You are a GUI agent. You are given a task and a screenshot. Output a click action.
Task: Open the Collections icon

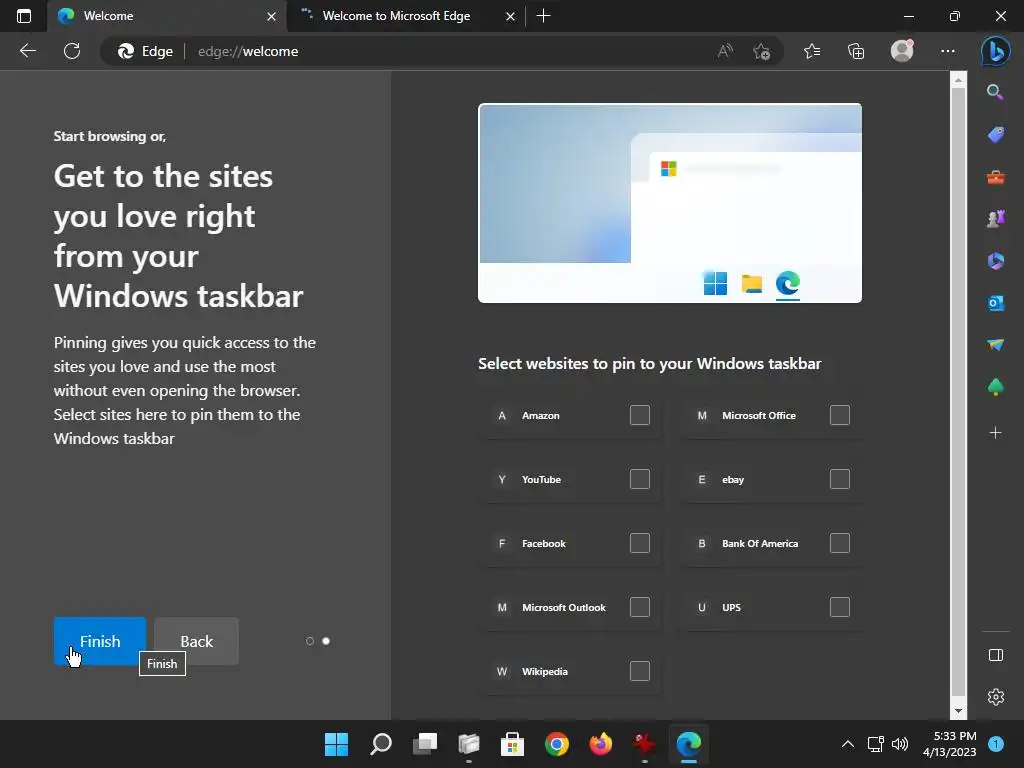(x=856, y=51)
